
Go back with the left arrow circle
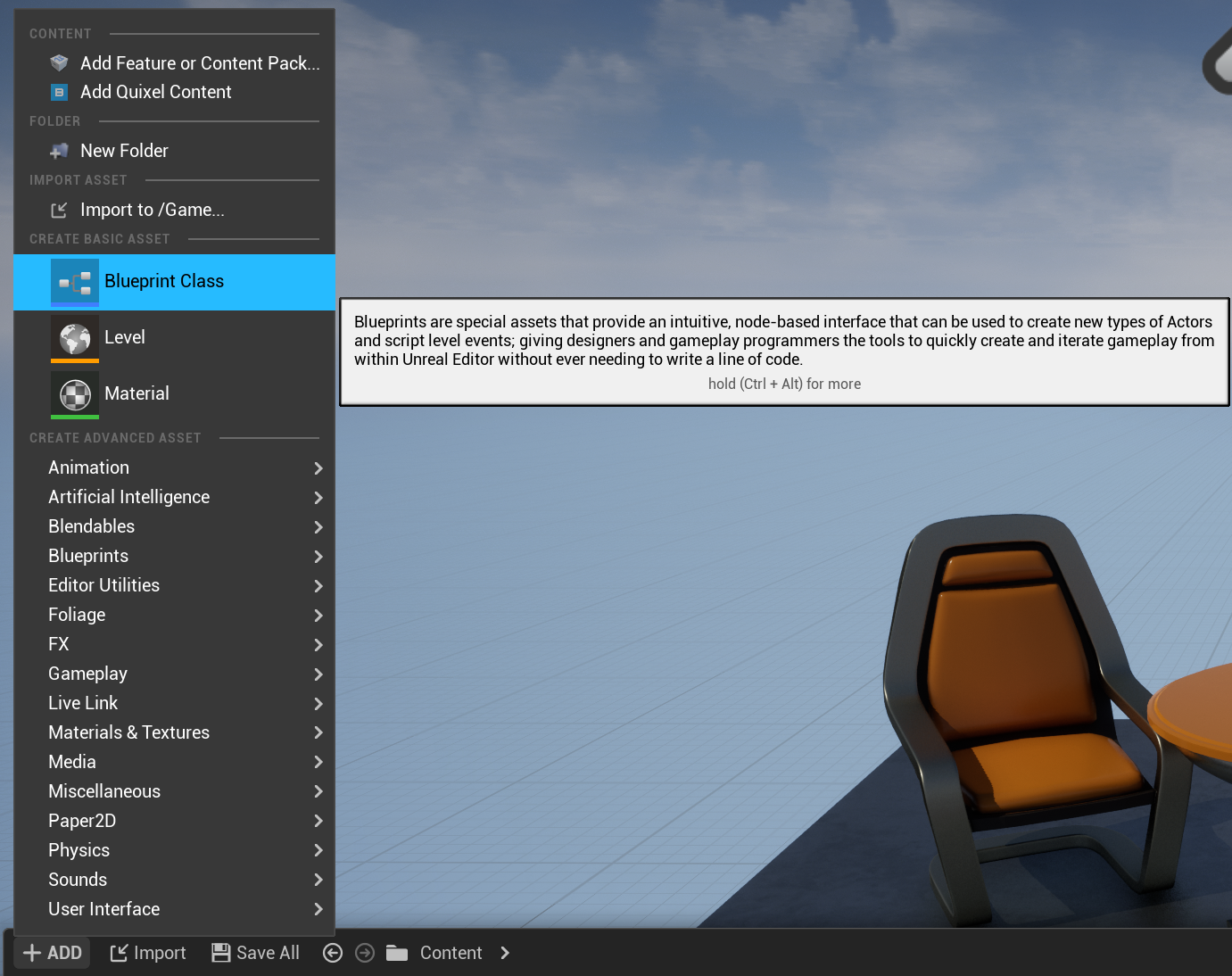(333, 953)
